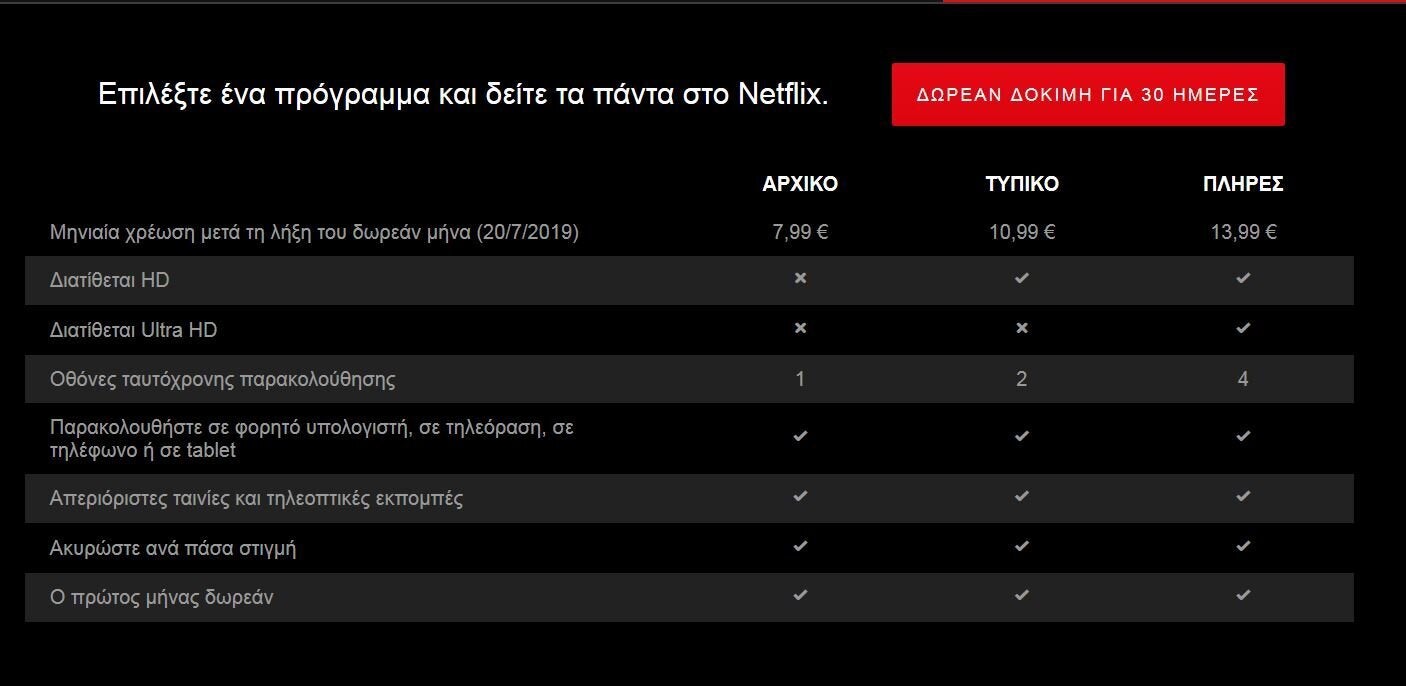Click the Ultra HD X icon under ΑΡΧΙΚΟ
Image resolution: width=1406 pixels, height=686 pixels.
coord(800,328)
